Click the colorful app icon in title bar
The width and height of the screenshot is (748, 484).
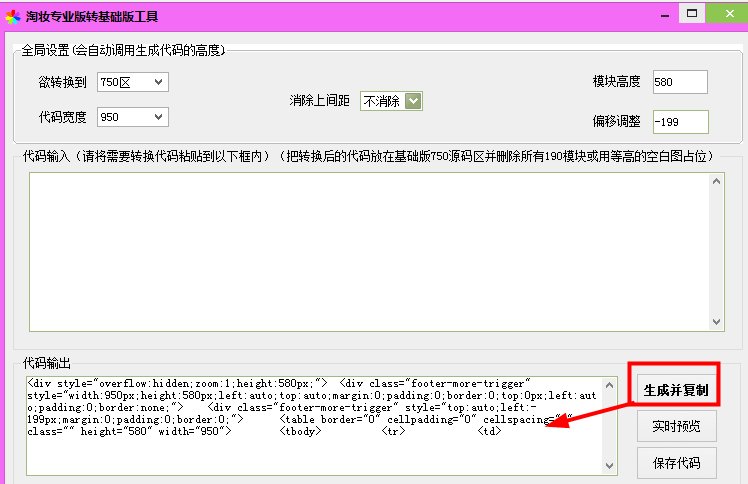(x=13, y=17)
